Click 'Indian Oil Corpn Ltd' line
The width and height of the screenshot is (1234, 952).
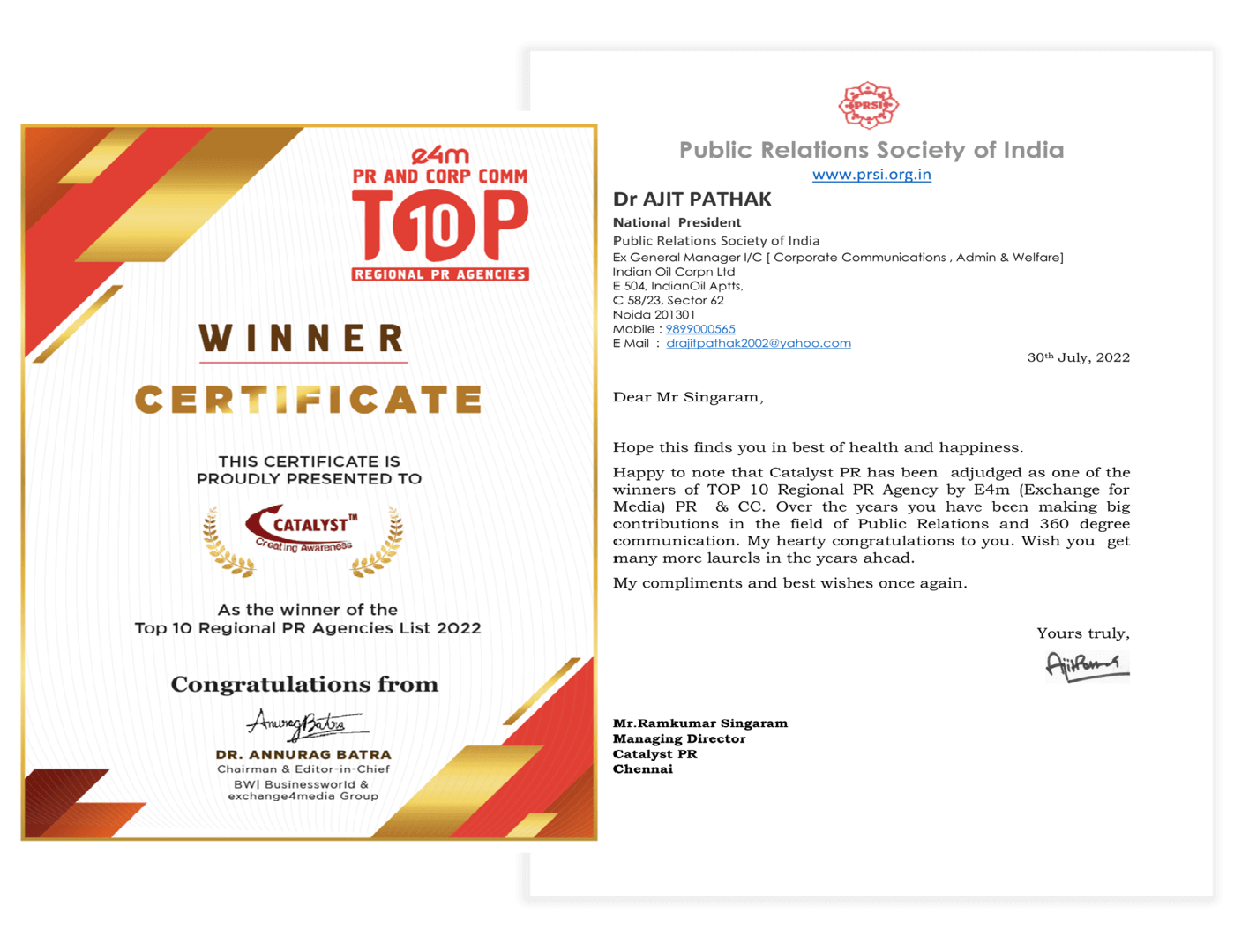(x=674, y=272)
